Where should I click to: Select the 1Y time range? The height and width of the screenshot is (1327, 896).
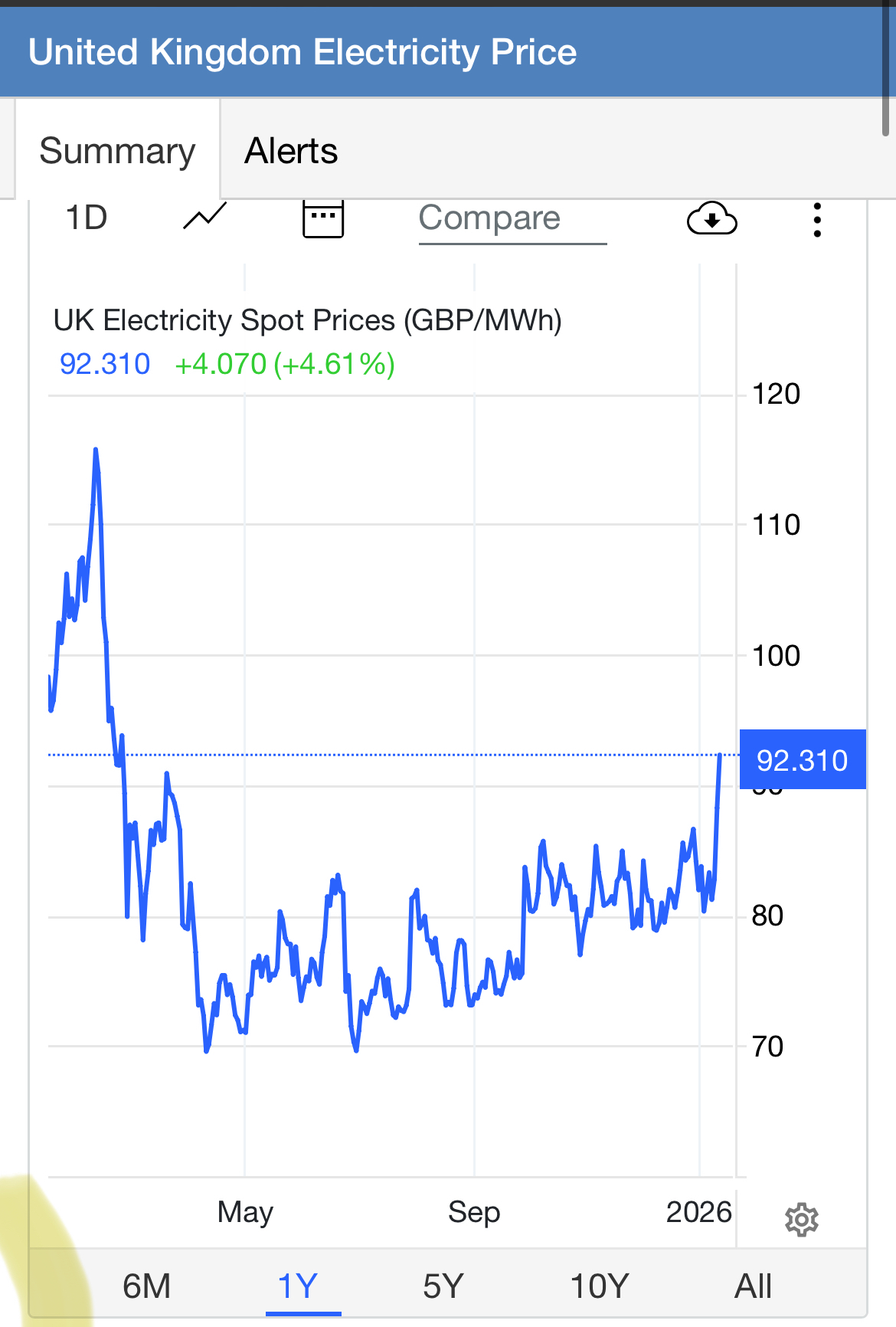298,1286
